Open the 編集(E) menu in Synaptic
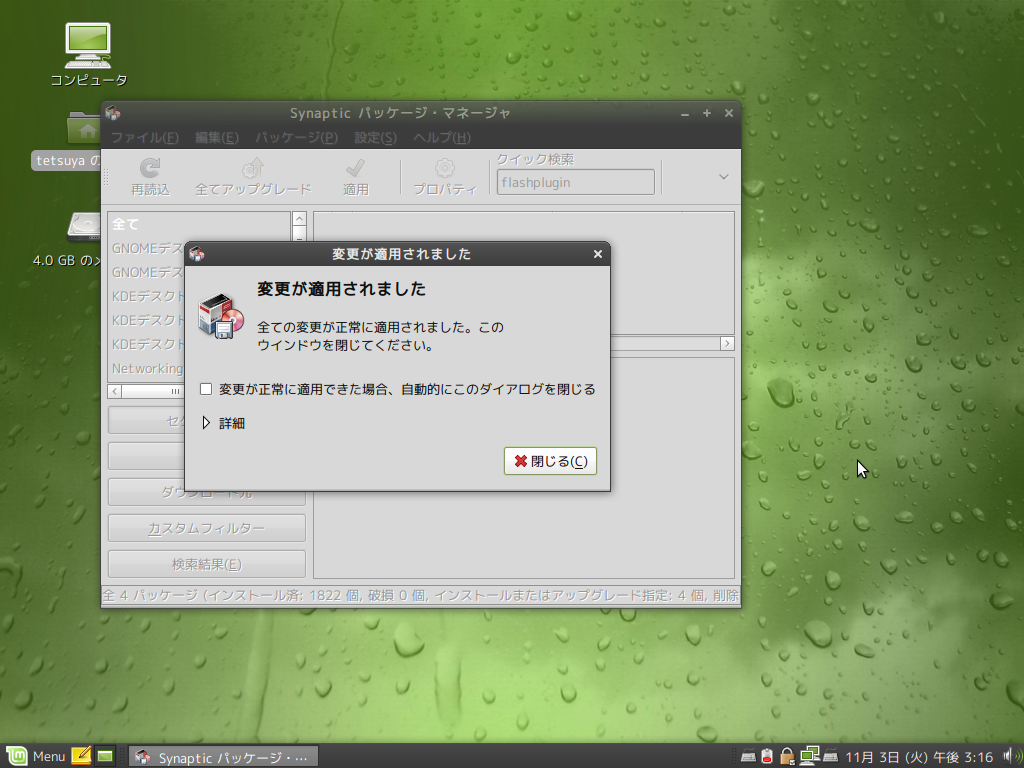Screen dimensions: 1024x768 pos(217,137)
